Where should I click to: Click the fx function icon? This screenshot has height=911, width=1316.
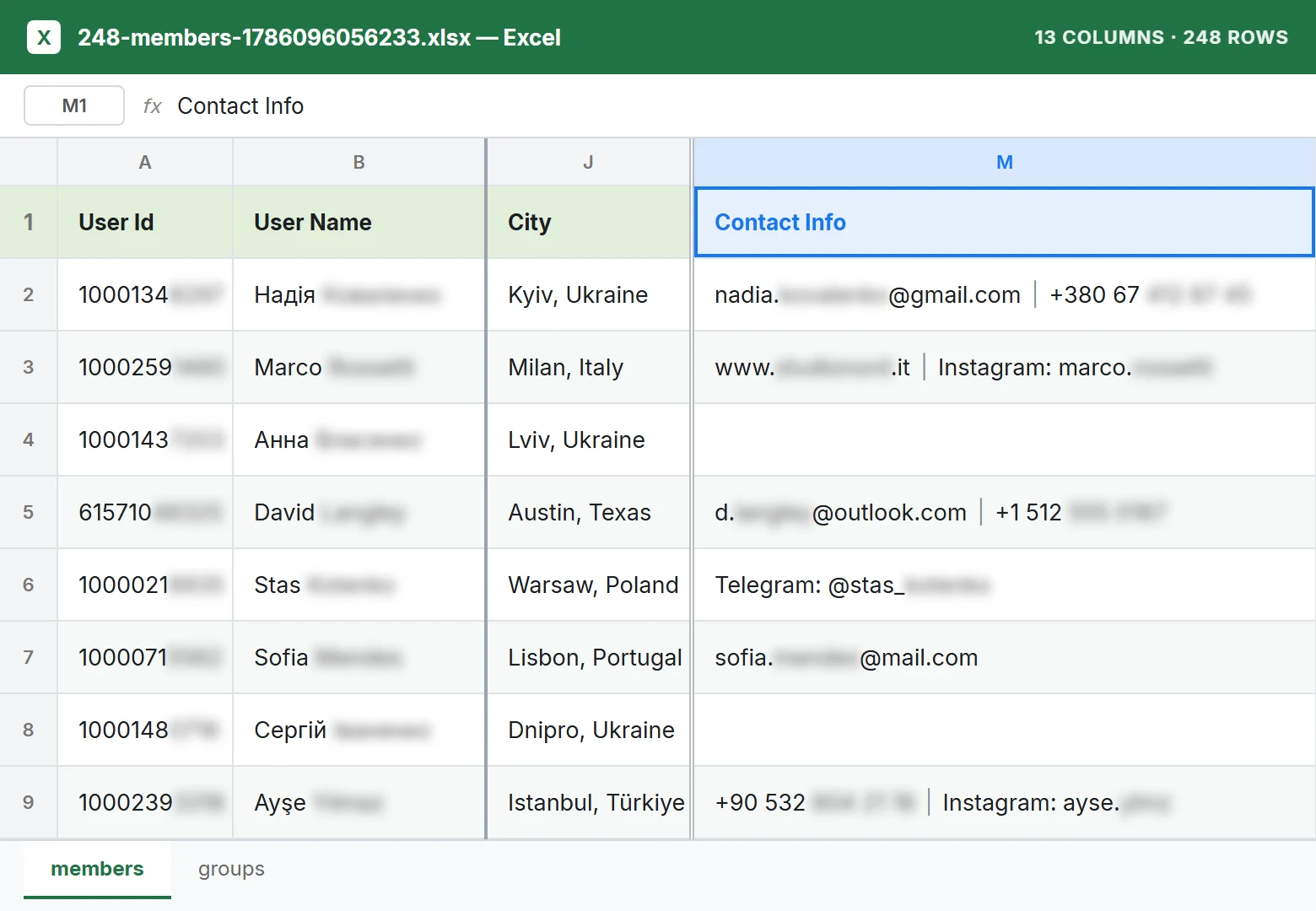tap(152, 105)
